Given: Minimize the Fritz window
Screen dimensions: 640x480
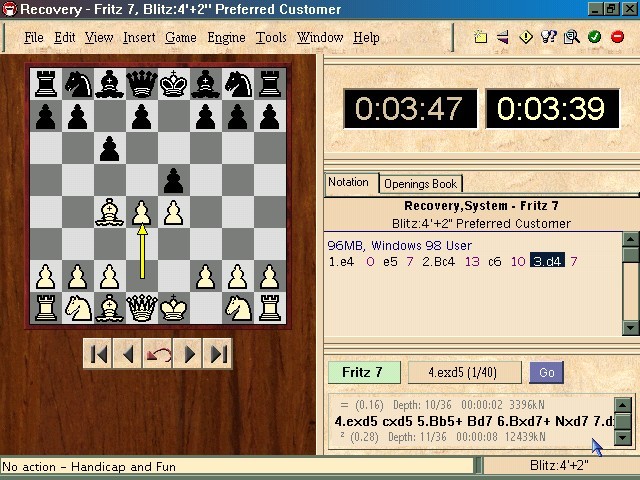Looking at the screenshot, I should [596, 9].
